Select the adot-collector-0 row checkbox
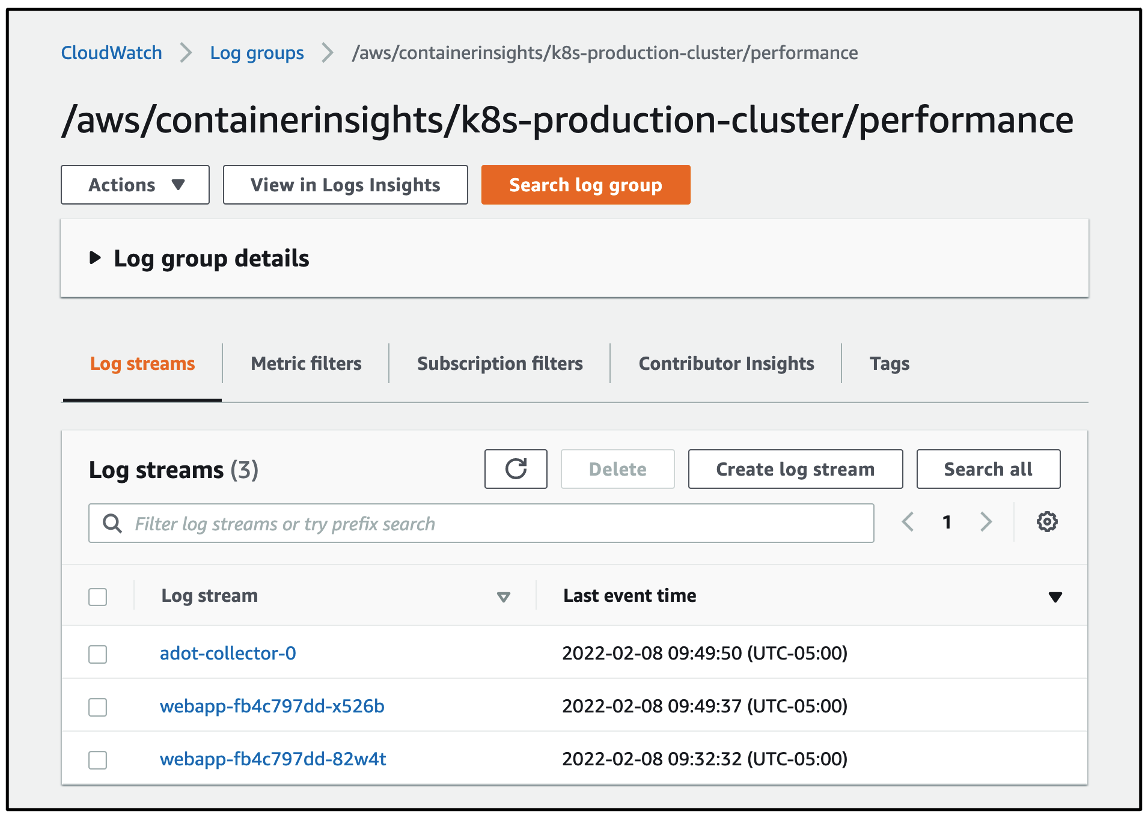The image size is (1148, 820). coord(97,654)
